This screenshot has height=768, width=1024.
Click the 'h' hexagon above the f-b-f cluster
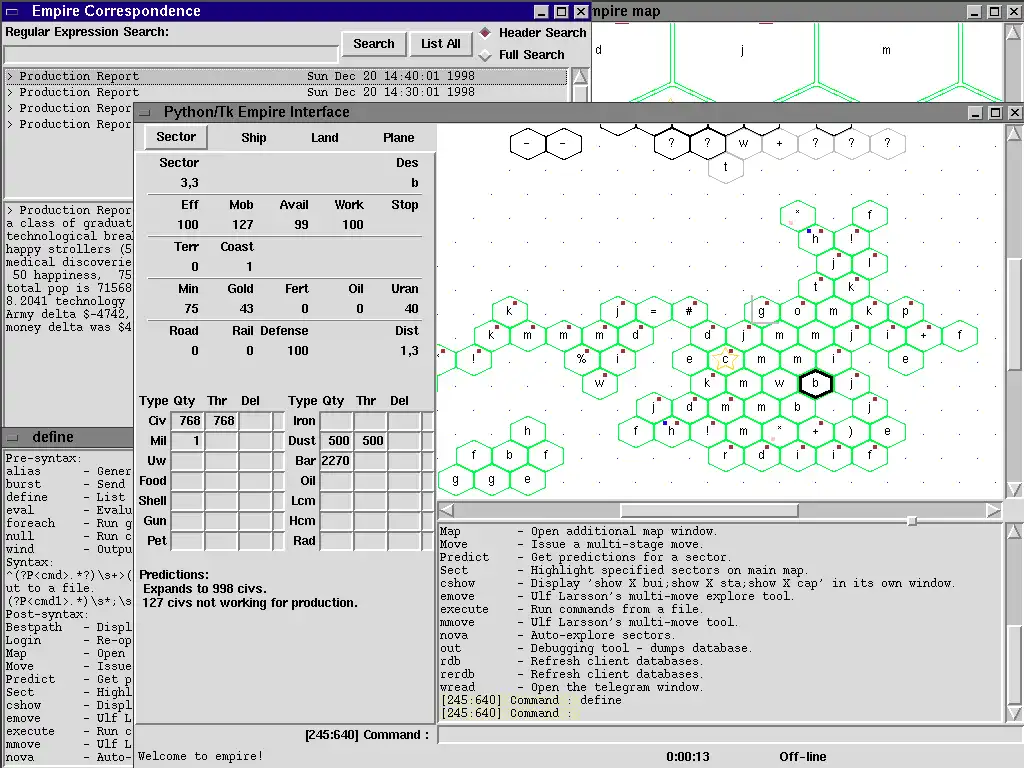pyautogui.click(x=527, y=431)
